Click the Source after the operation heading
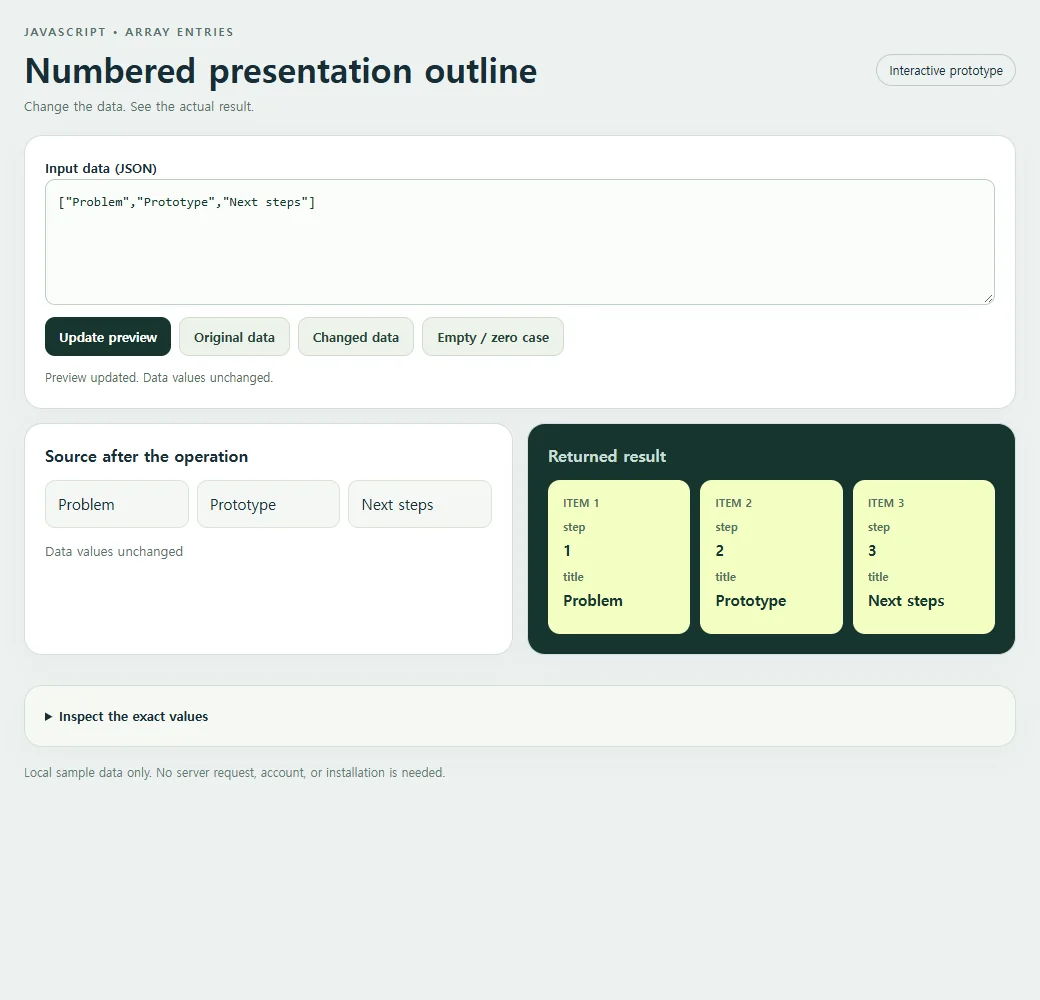The image size is (1040, 1000). click(x=147, y=456)
